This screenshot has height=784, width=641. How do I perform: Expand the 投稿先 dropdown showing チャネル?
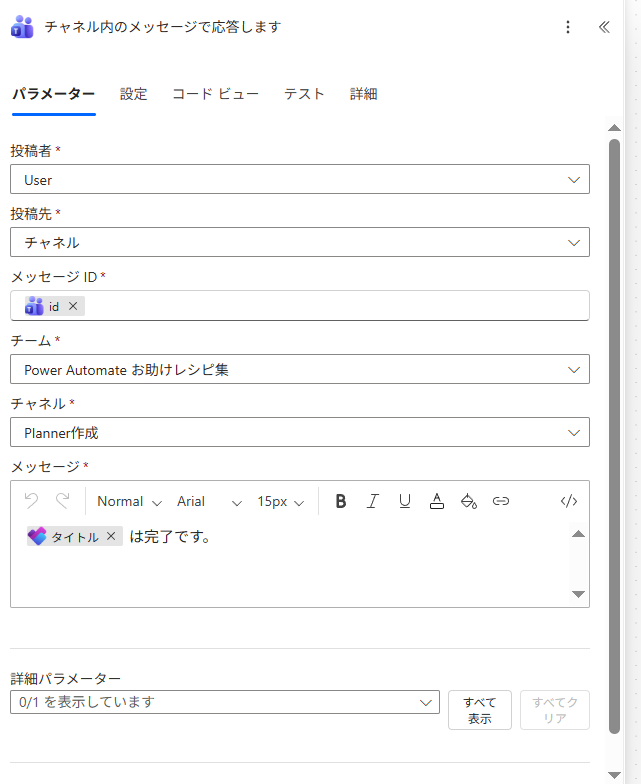pyautogui.click(x=300, y=242)
